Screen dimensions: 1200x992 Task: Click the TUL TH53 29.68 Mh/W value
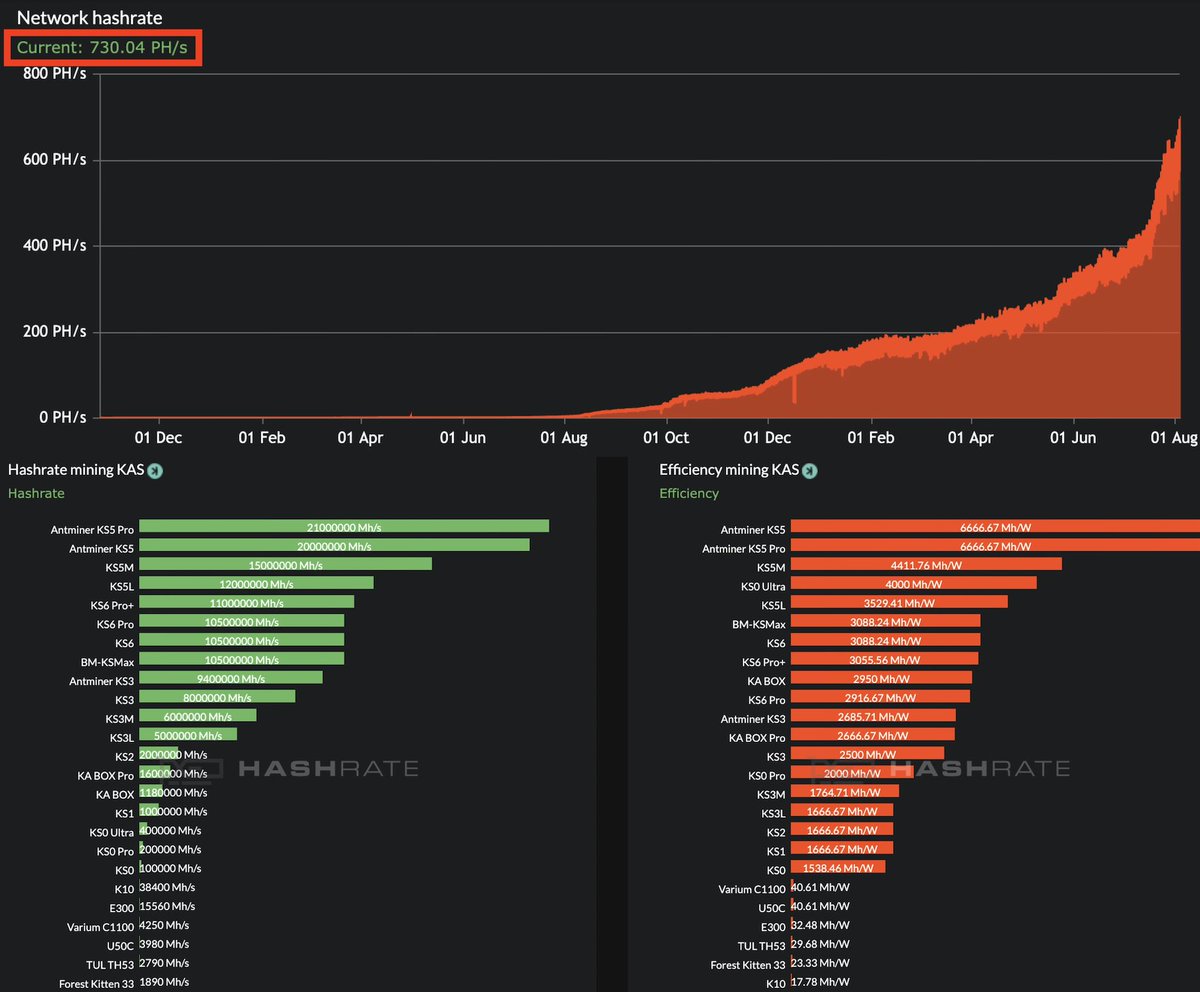point(820,945)
